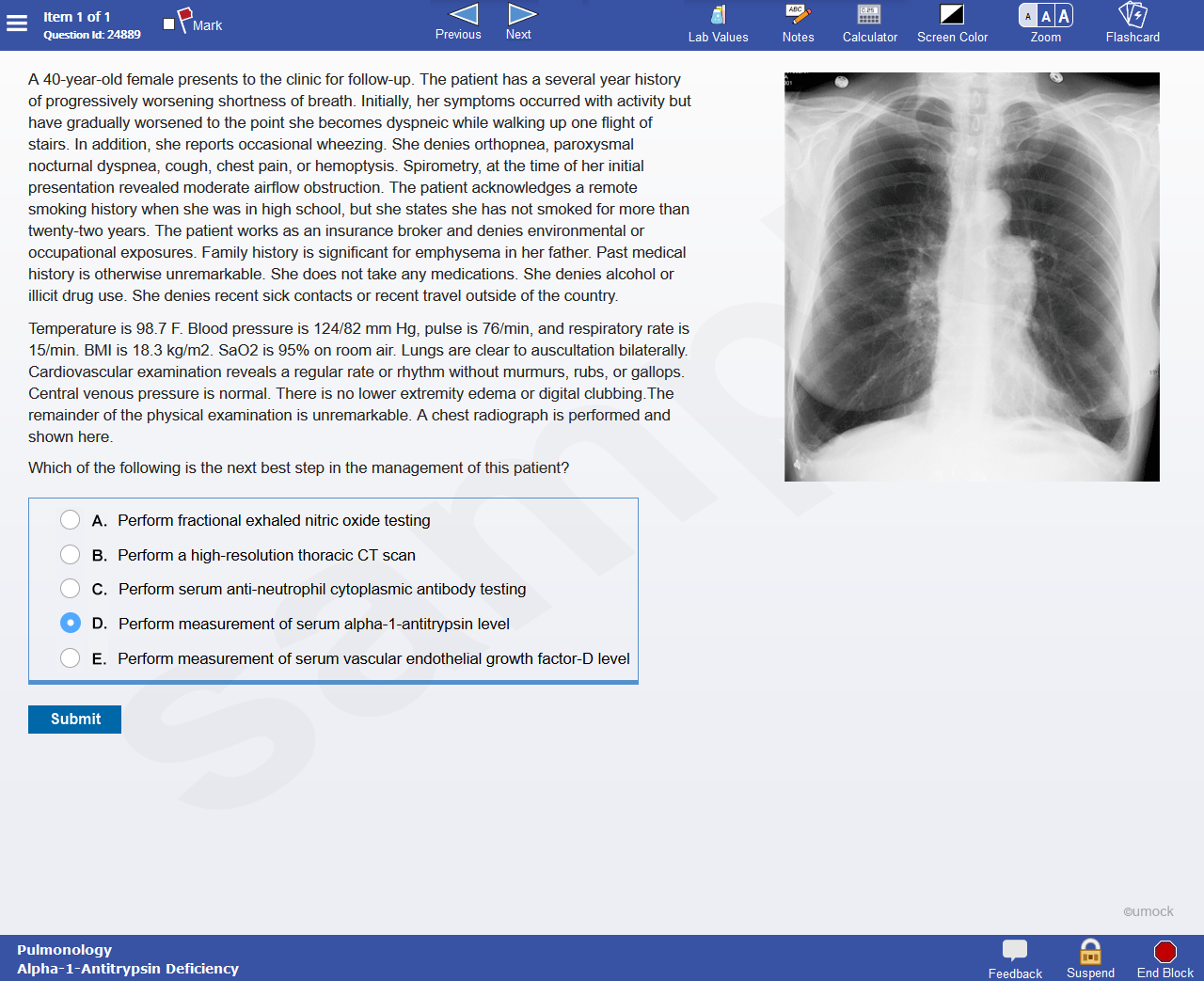Set smallest Zoom text size
The height and width of the screenshot is (981, 1204).
click(x=1028, y=16)
